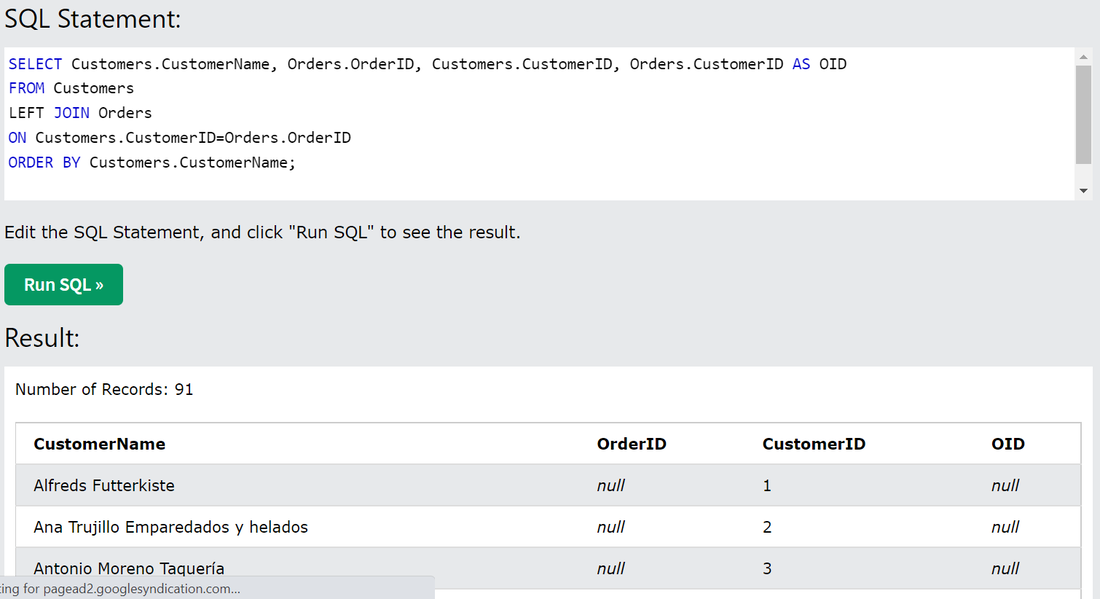Viewport: 1100px width, 599px height.
Task: Select the Alfreds Futterkiste name cell
Action: (x=104, y=486)
